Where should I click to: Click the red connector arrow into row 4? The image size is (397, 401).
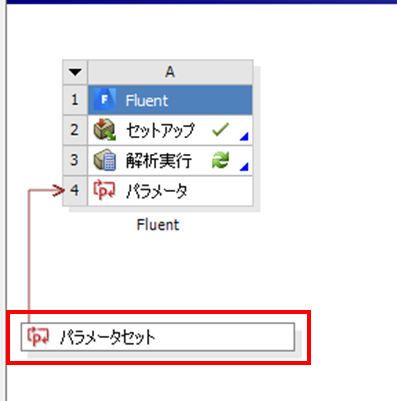pyautogui.click(x=59, y=191)
